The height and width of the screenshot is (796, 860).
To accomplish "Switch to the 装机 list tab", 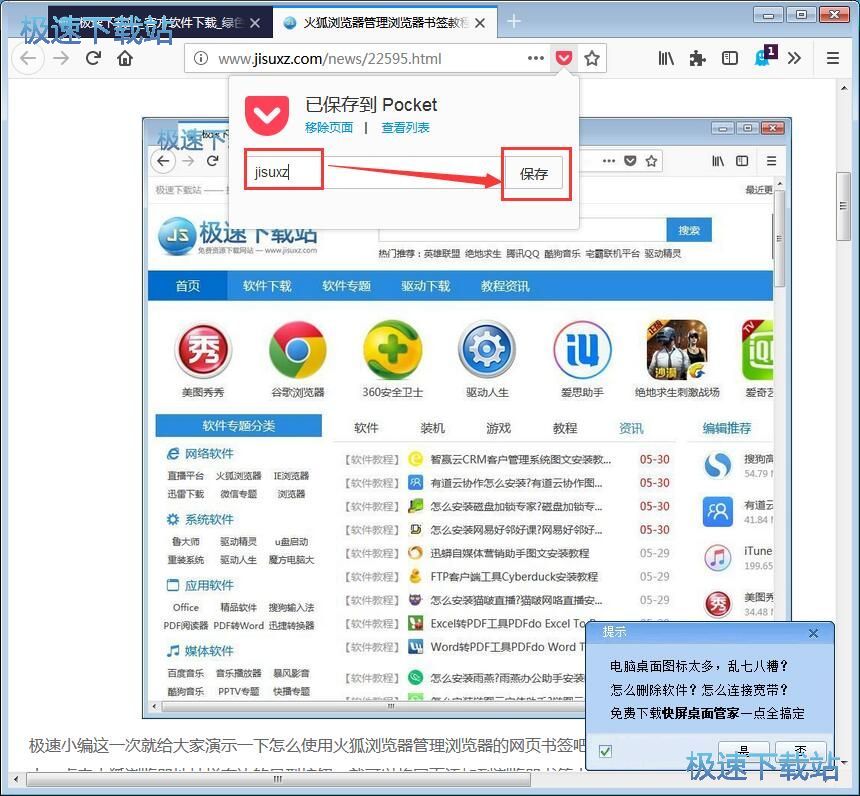I will coord(433,428).
